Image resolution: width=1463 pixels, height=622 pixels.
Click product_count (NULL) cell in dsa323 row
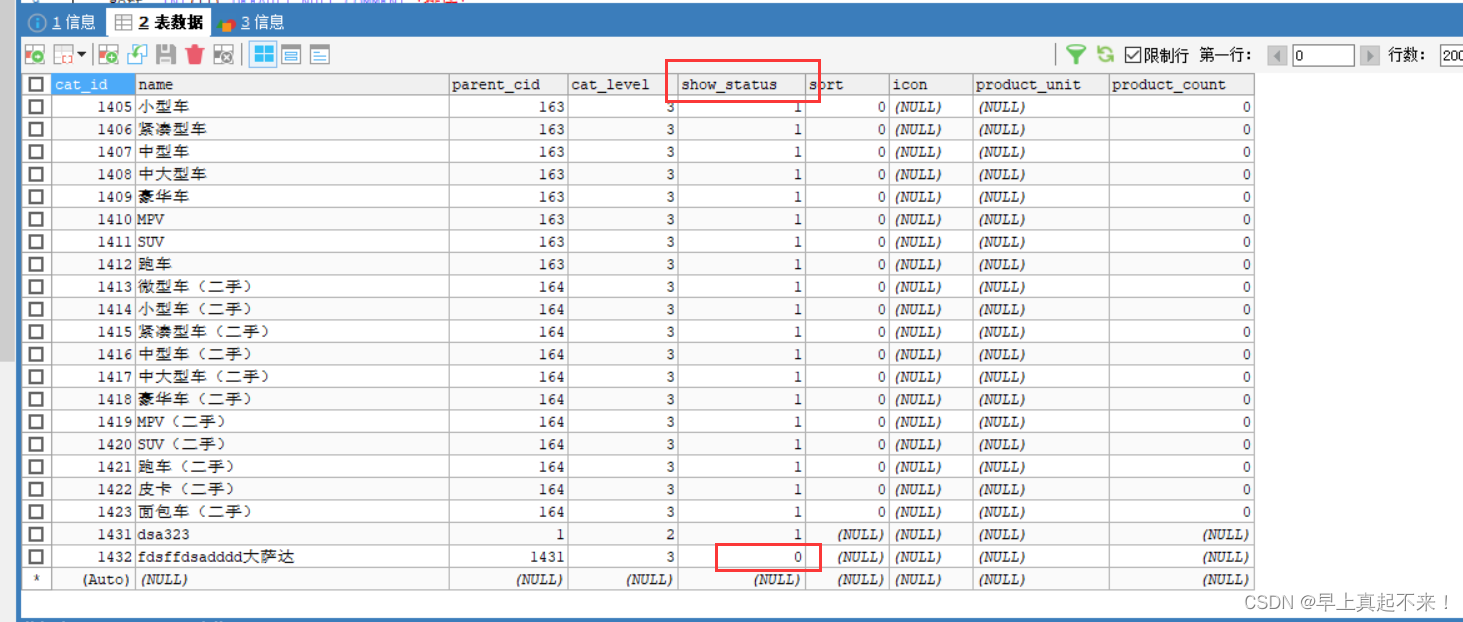pos(1181,534)
